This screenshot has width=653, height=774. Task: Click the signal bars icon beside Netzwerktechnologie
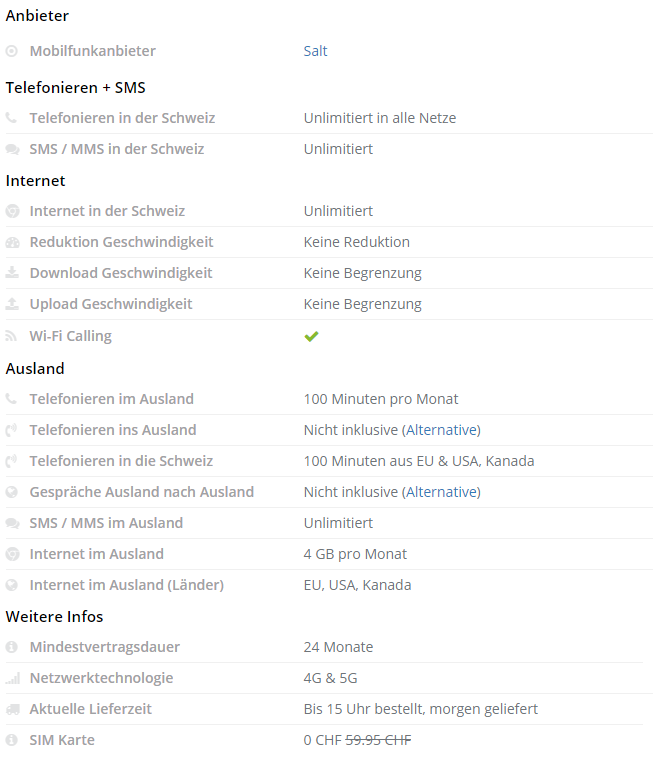tap(12, 678)
